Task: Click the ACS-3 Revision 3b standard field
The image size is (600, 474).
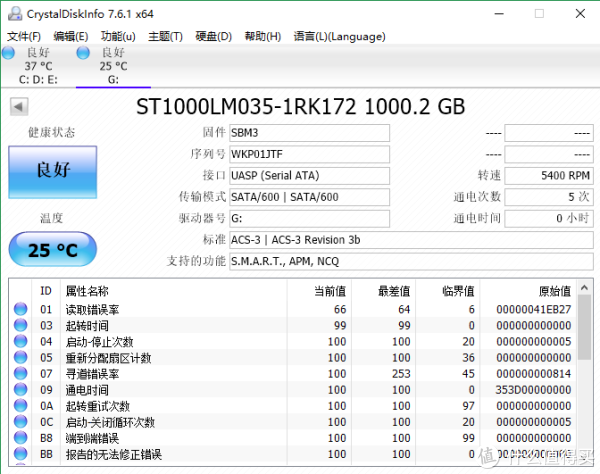Action: (411, 240)
